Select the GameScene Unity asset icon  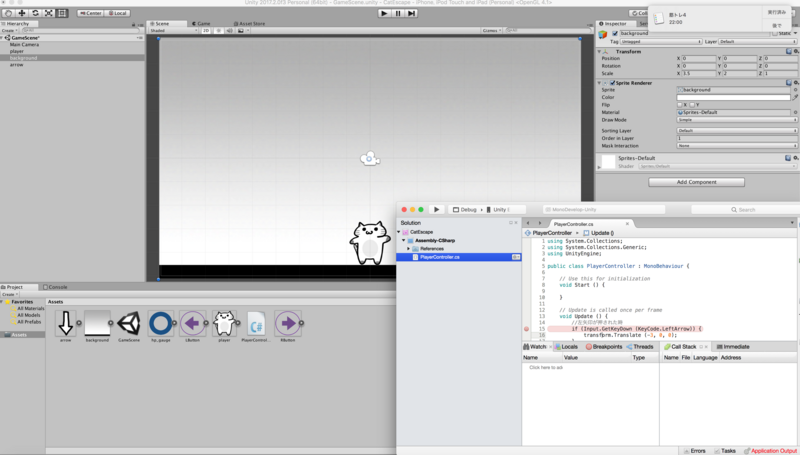129,323
